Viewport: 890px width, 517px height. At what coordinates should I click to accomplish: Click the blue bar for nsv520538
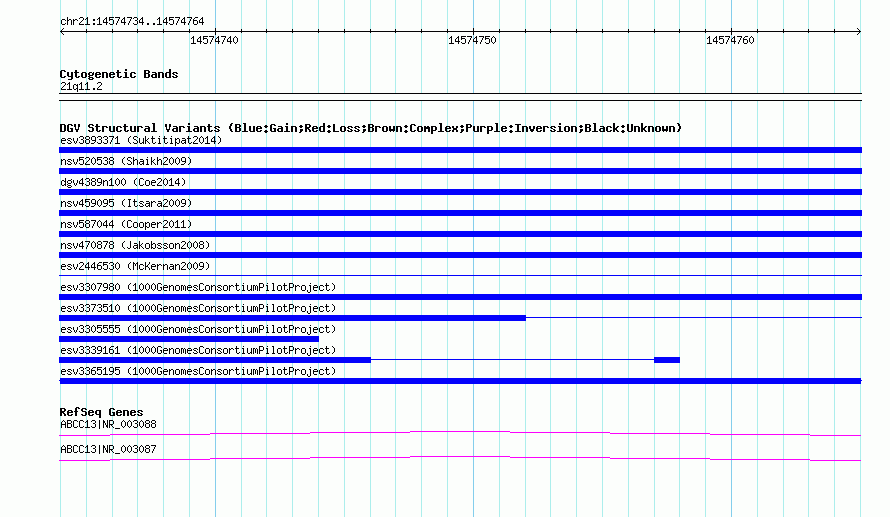click(460, 171)
